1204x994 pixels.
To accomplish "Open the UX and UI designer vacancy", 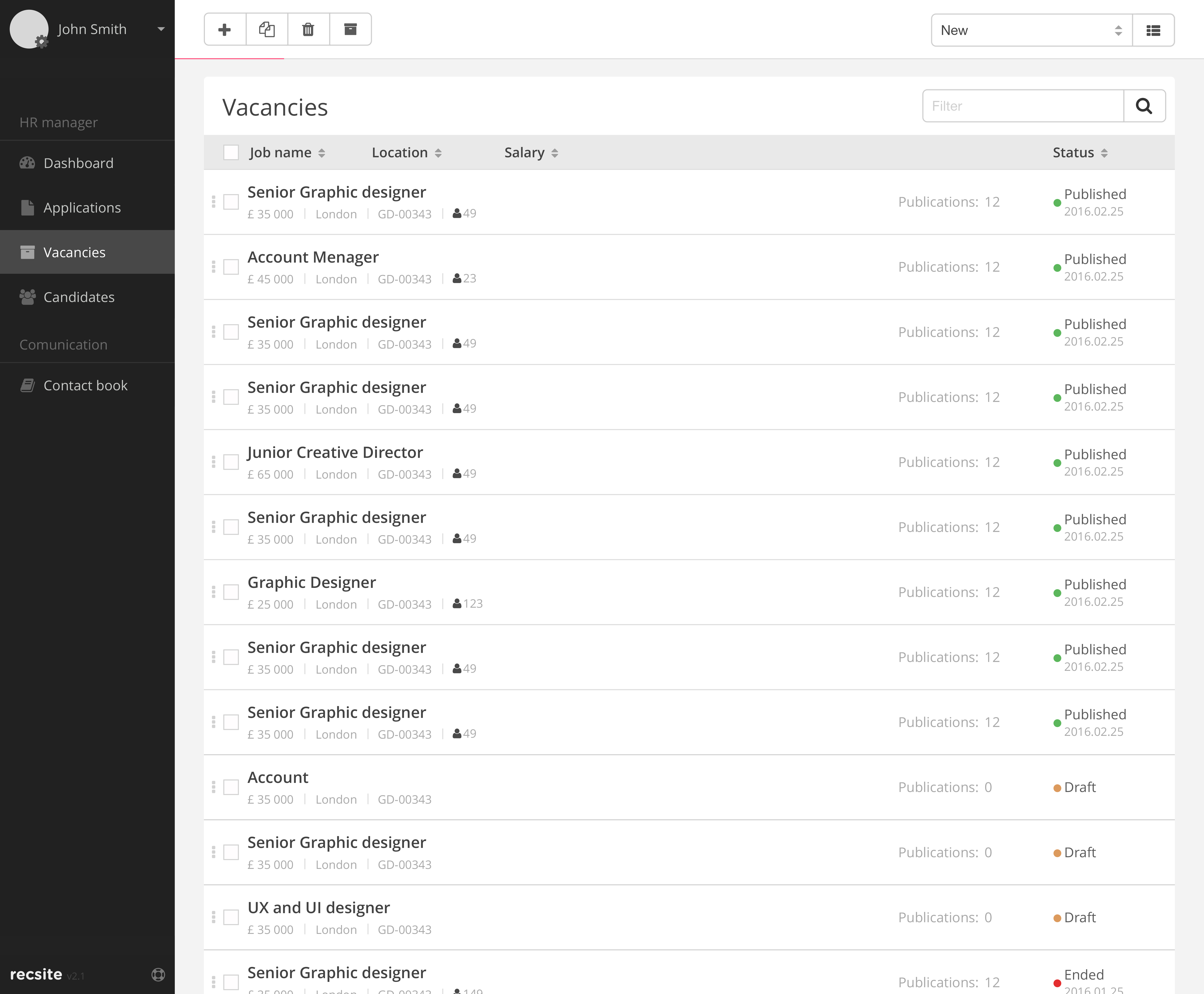I will (318, 908).
